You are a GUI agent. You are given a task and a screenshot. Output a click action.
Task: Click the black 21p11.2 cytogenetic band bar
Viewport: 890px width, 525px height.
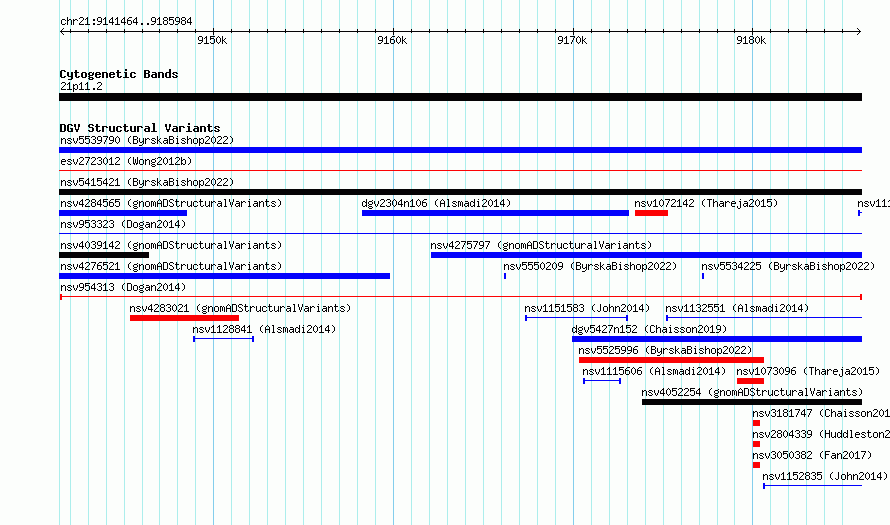tap(460, 97)
